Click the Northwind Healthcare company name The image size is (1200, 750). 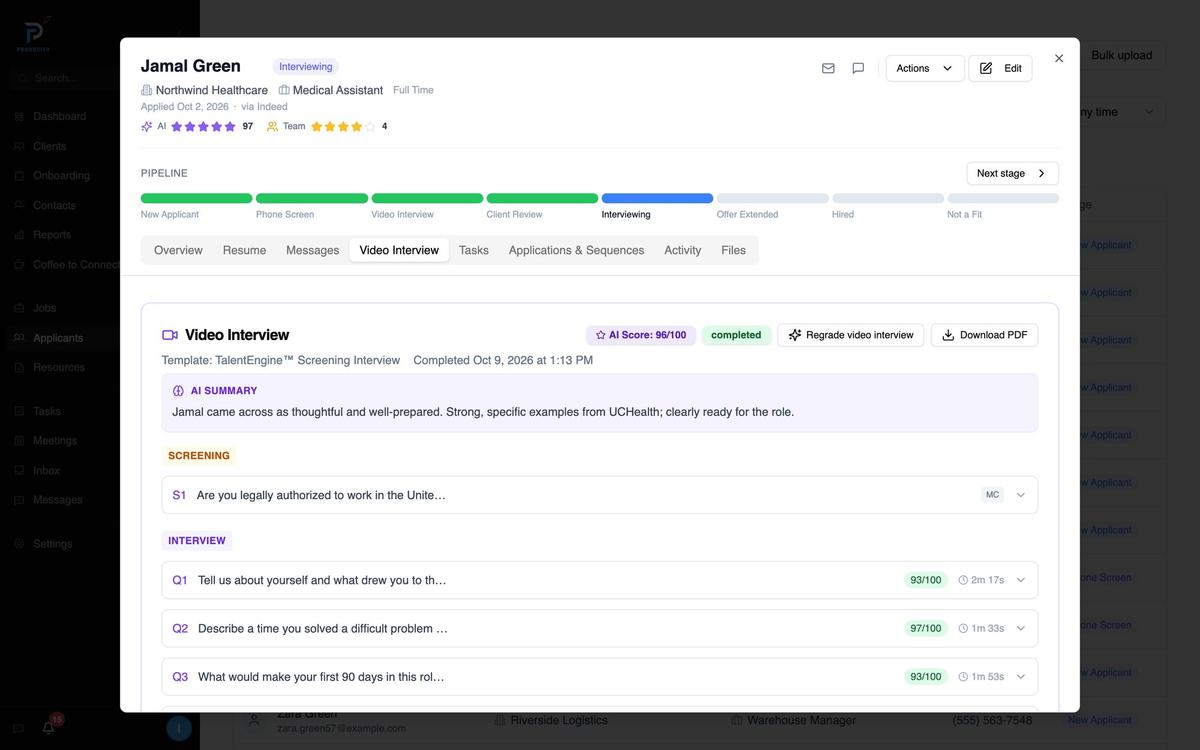pyautogui.click(x=212, y=90)
